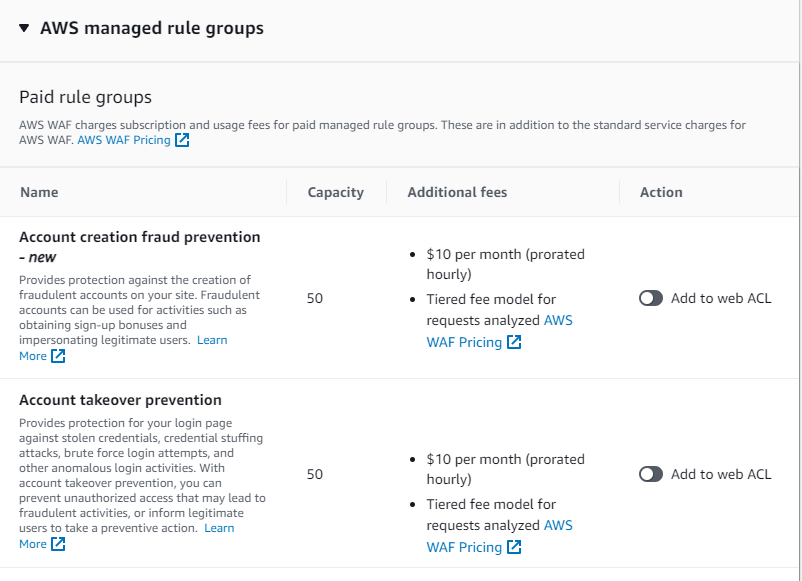Click capacity value 50 for Account takeover prevention

point(315,474)
